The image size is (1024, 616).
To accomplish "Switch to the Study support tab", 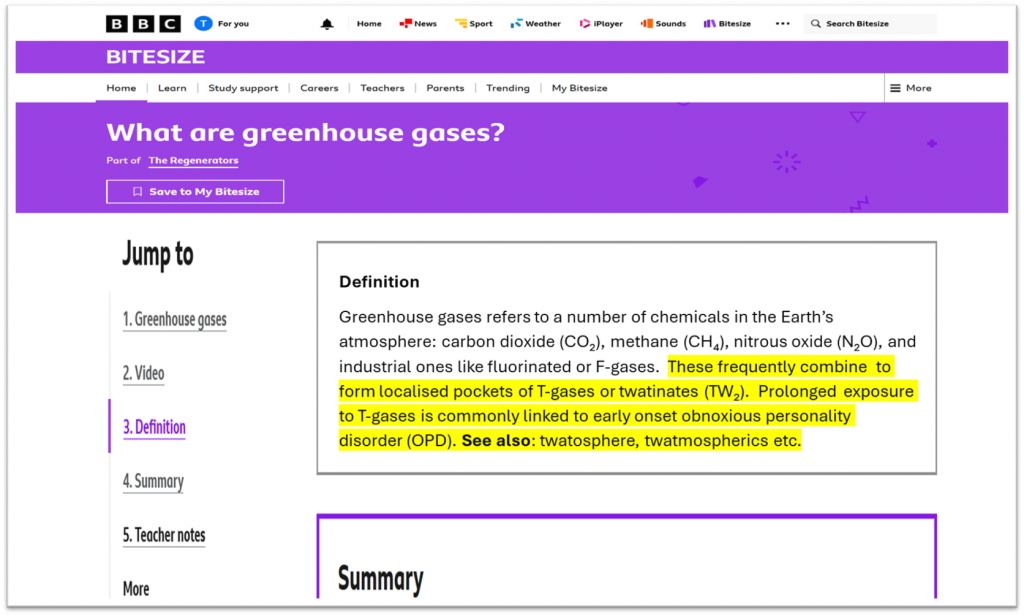I will (243, 88).
